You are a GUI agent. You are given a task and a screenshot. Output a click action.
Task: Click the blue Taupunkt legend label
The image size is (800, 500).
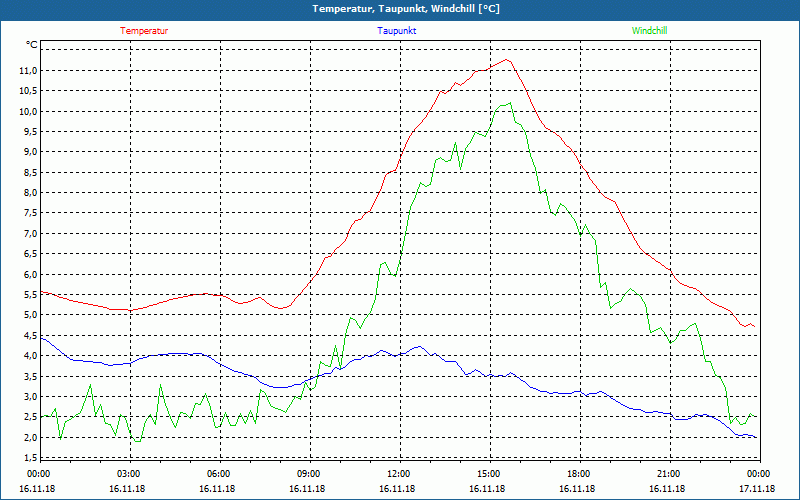tap(396, 31)
